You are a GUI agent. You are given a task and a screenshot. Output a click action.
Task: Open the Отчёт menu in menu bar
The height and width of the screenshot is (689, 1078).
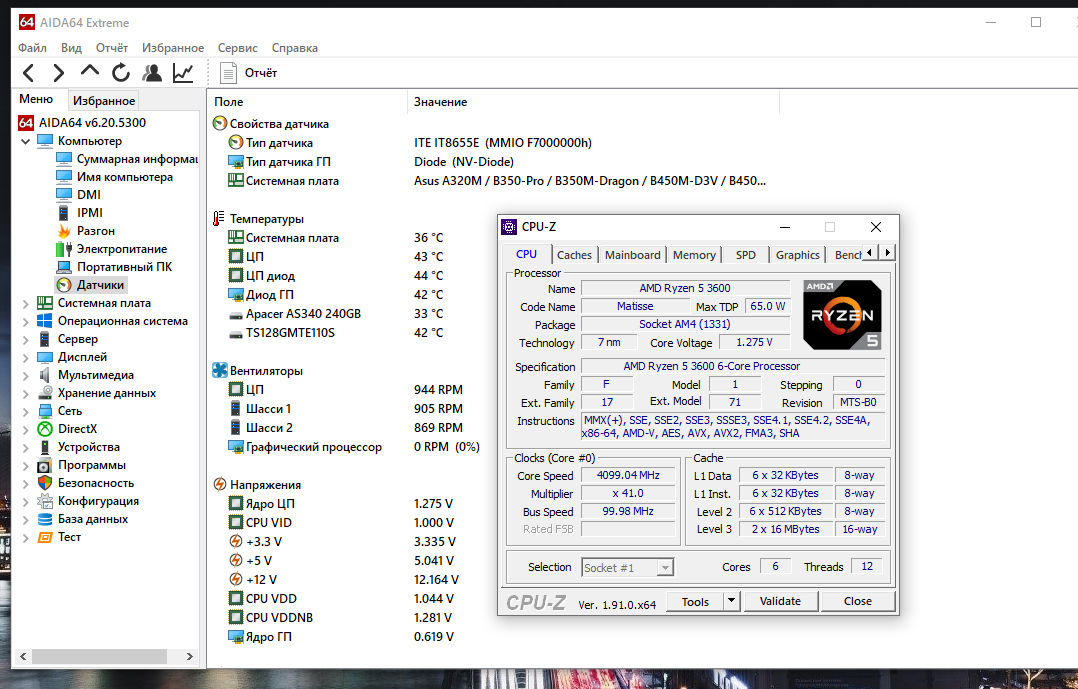pyautogui.click(x=111, y=47)
